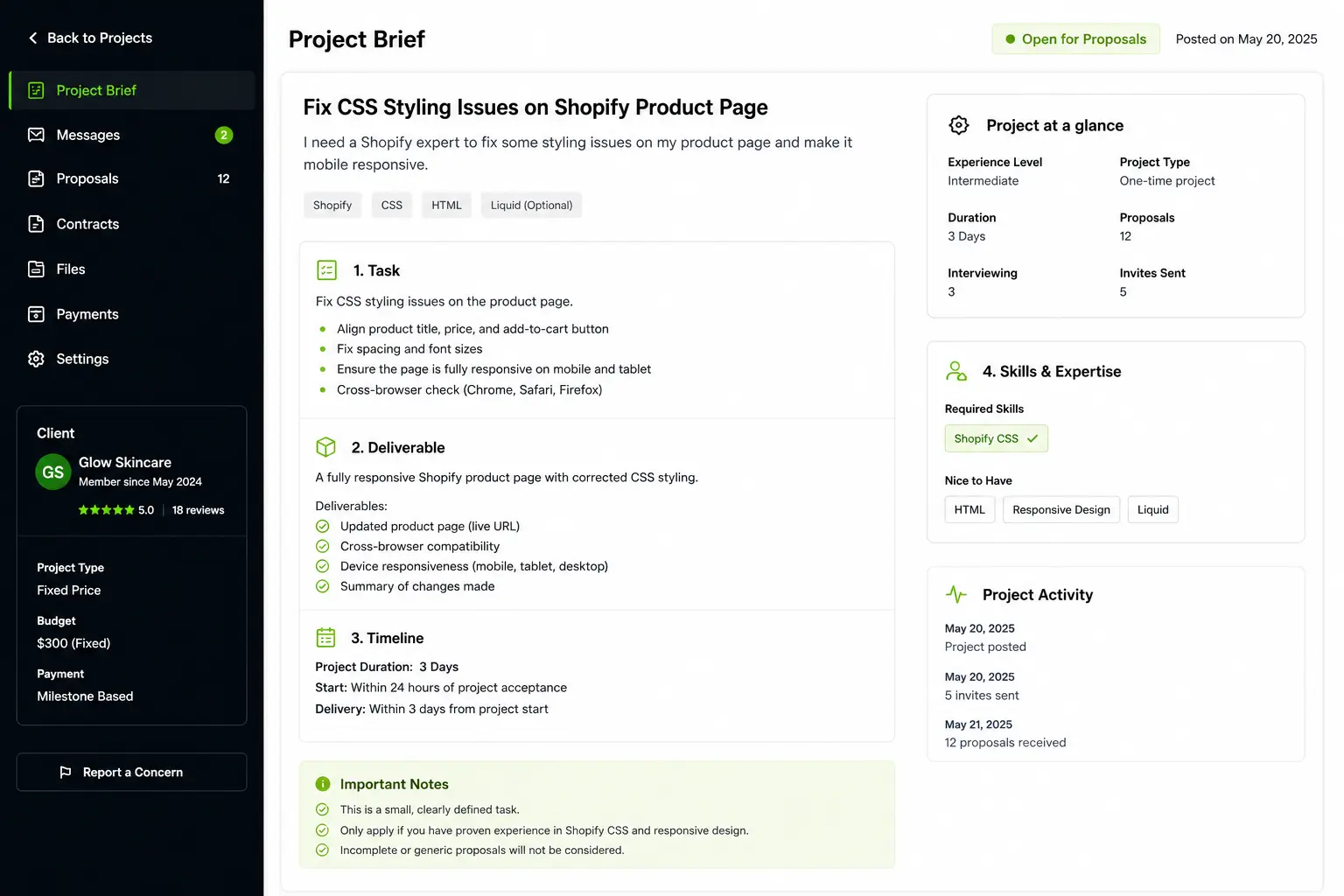Viewport: 1344px width, 896px height.
Task: Click the Messages envelope icon in sidebar
Action: pyautogui.click(x=36, y=135)
